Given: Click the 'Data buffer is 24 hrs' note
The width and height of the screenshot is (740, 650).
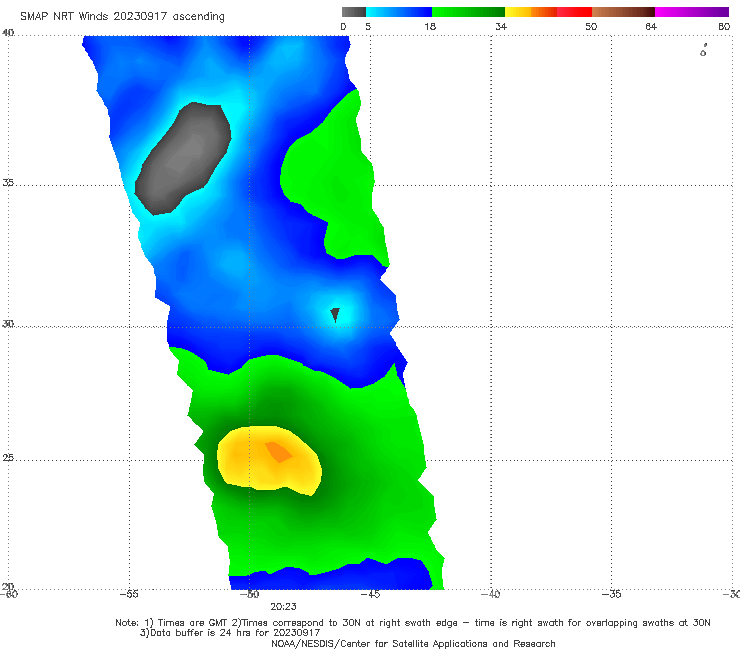Looking at the screenshot, I should coord(230,633).
